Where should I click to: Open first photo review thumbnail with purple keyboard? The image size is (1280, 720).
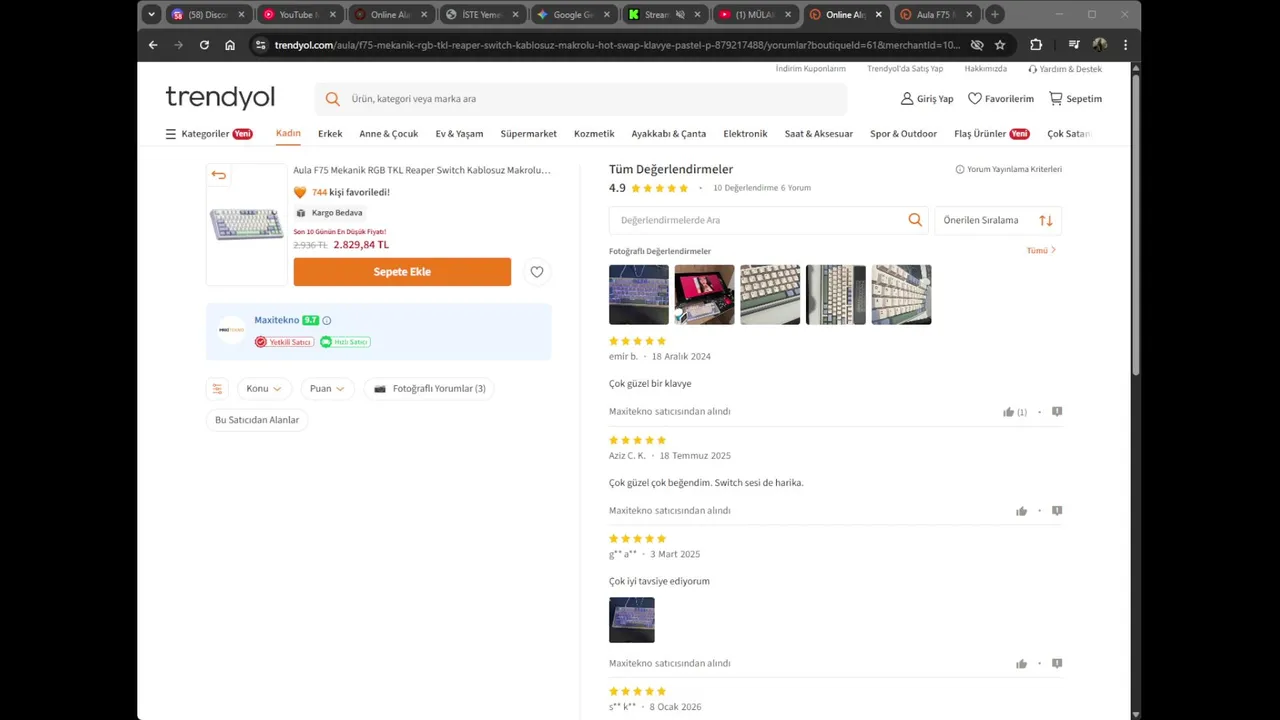[639, 295]
